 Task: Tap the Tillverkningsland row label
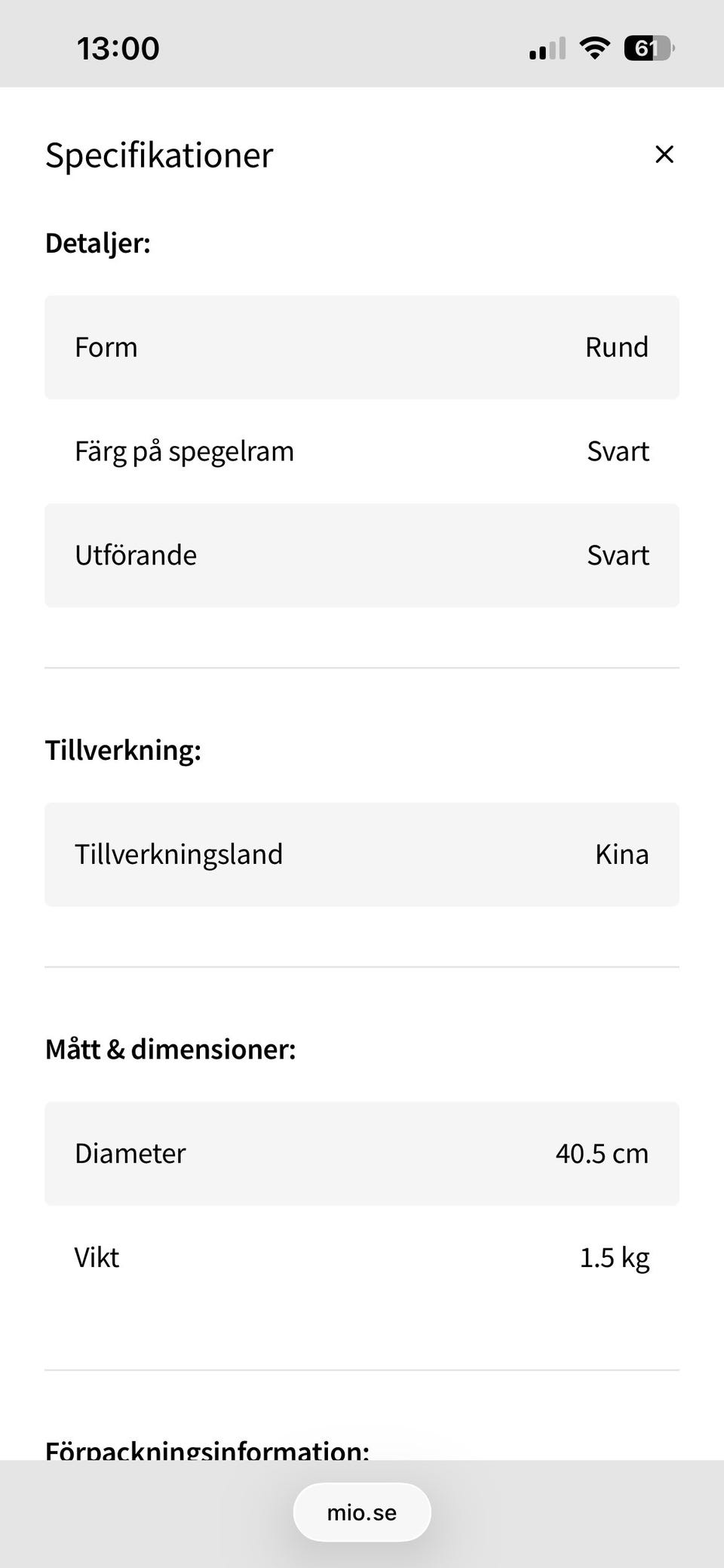click(x=179, y=854)
